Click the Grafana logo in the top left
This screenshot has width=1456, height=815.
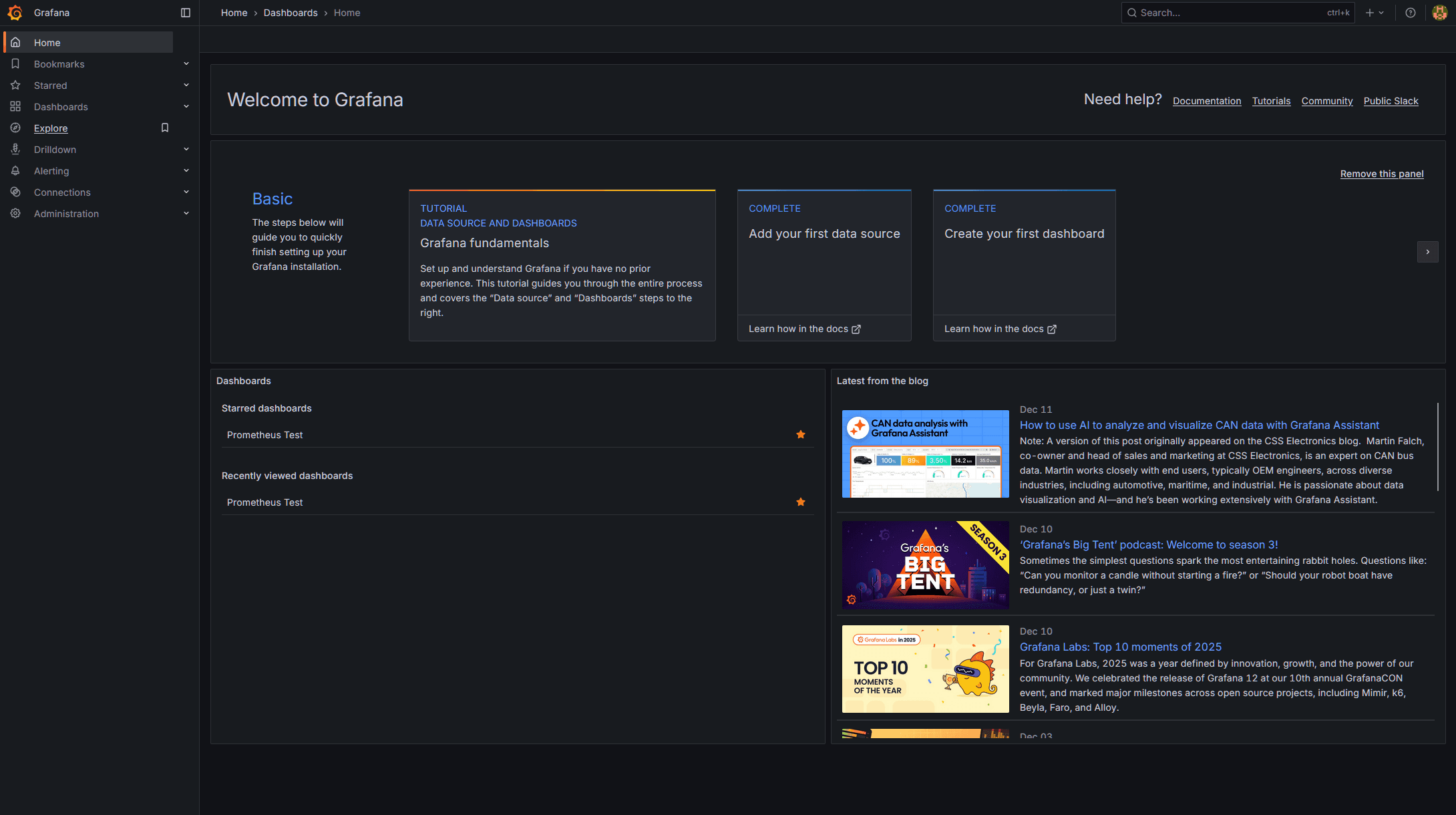coord(15,12)
